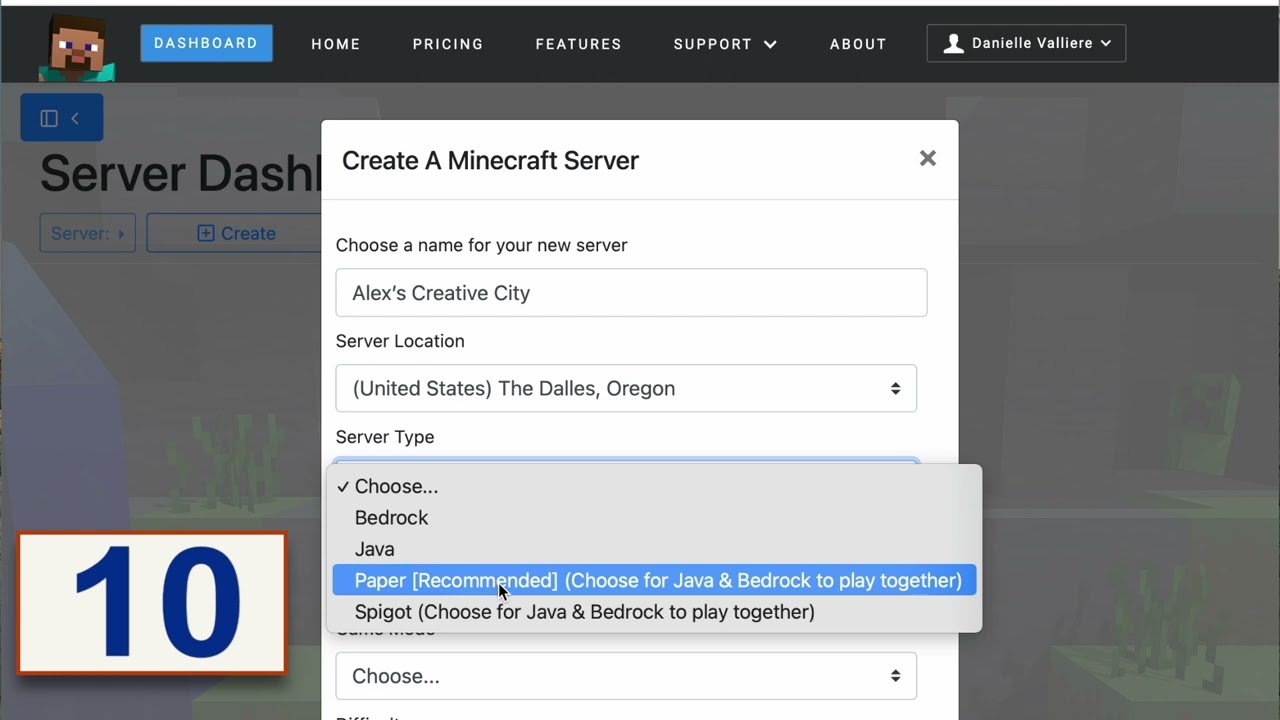Screen dimensions: 1280x720
Task: Select Spigot server type option
Action: 654,612
